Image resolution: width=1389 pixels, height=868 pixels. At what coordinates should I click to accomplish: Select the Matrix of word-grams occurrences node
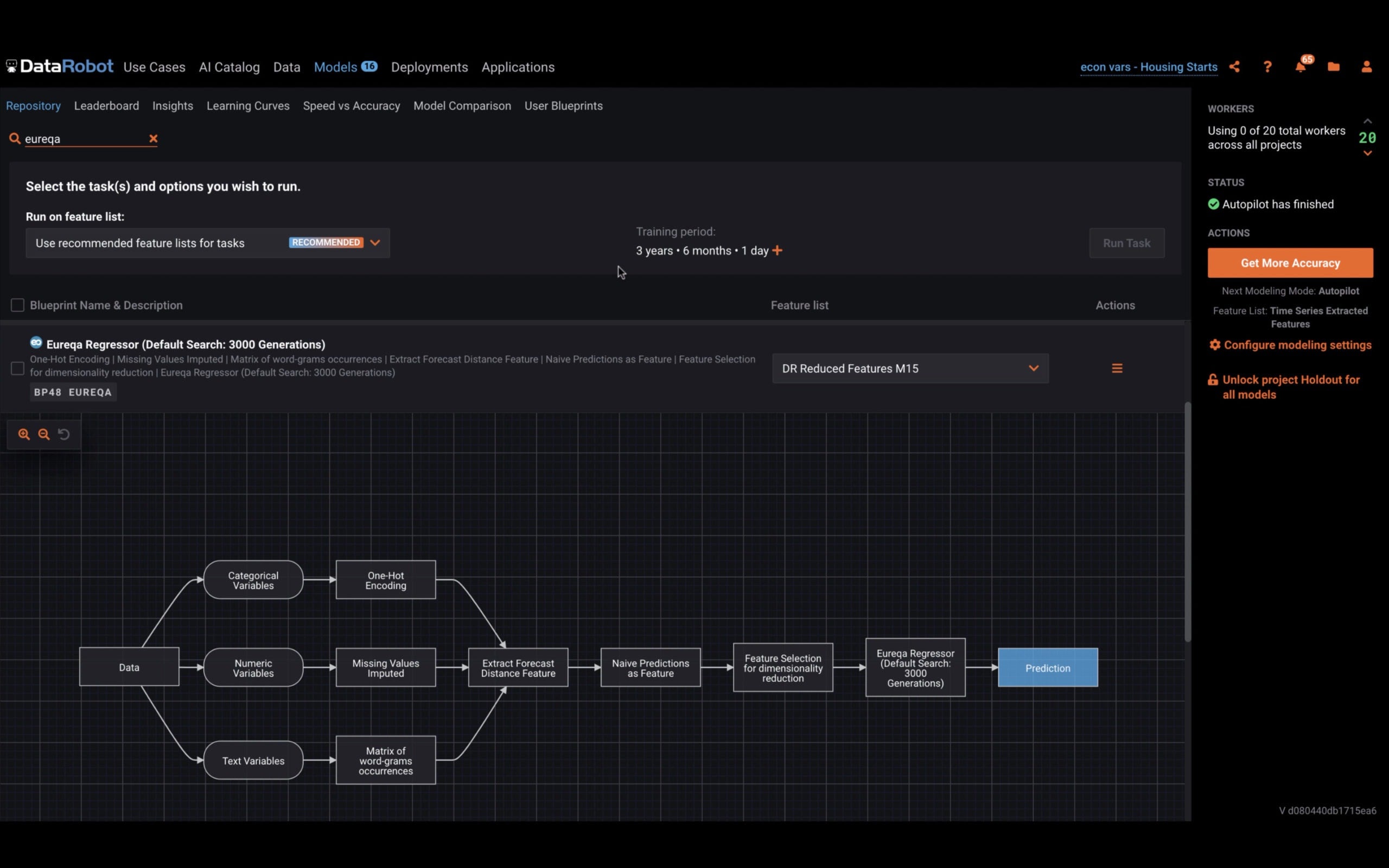point(386,760)
